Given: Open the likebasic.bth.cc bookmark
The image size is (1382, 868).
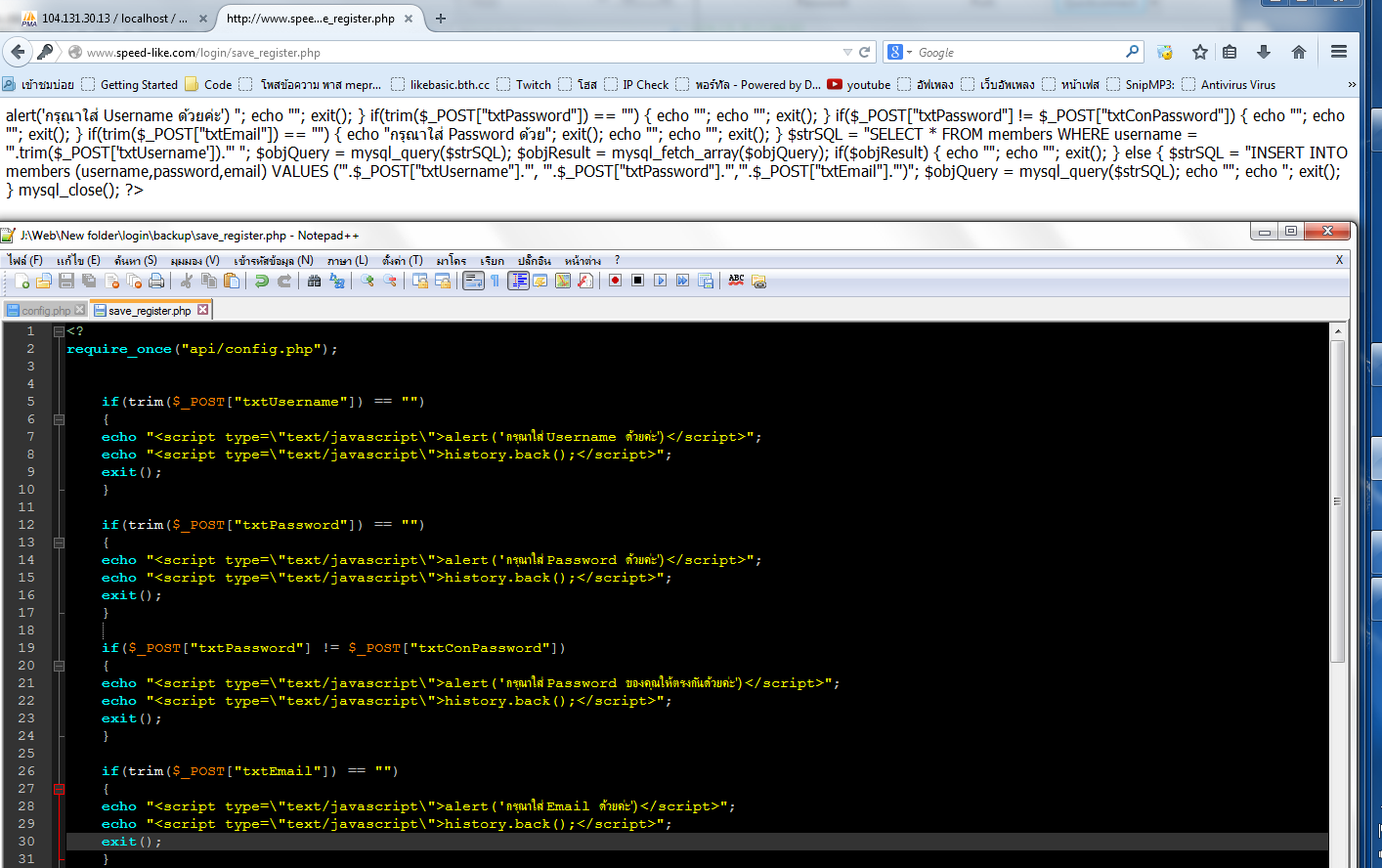Looking at the screenshot, I should 441,85.
